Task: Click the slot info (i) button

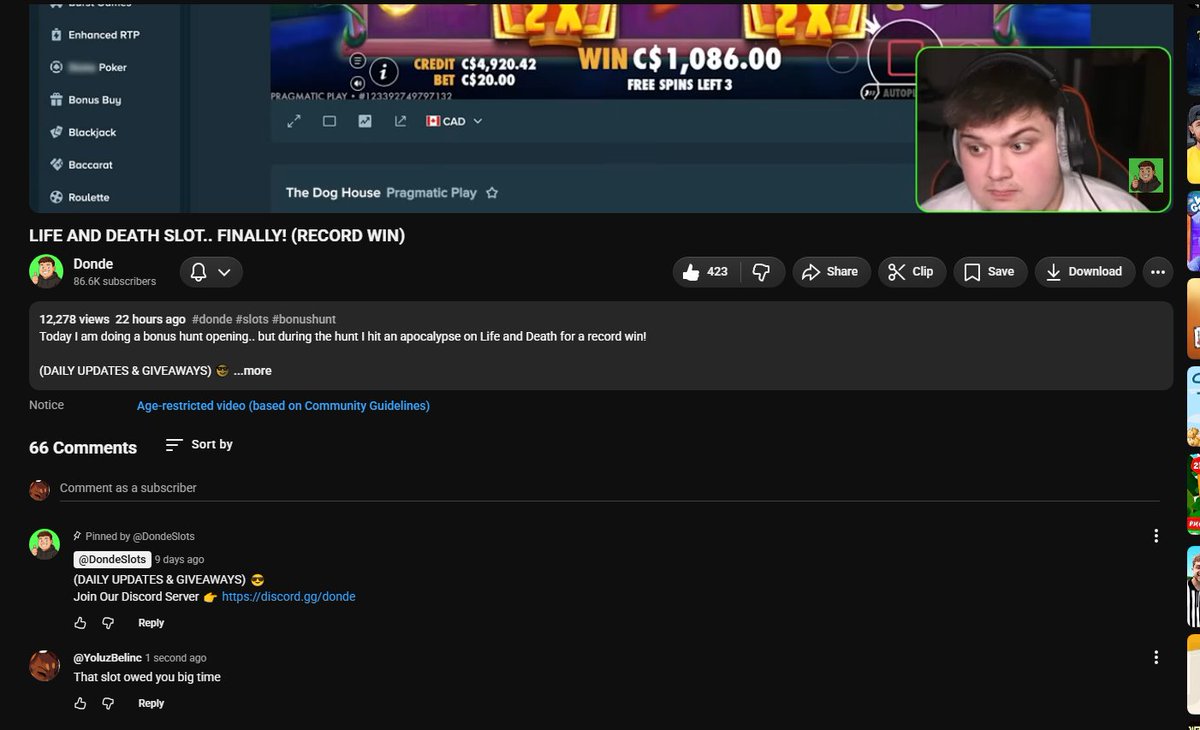Action: 383,72
